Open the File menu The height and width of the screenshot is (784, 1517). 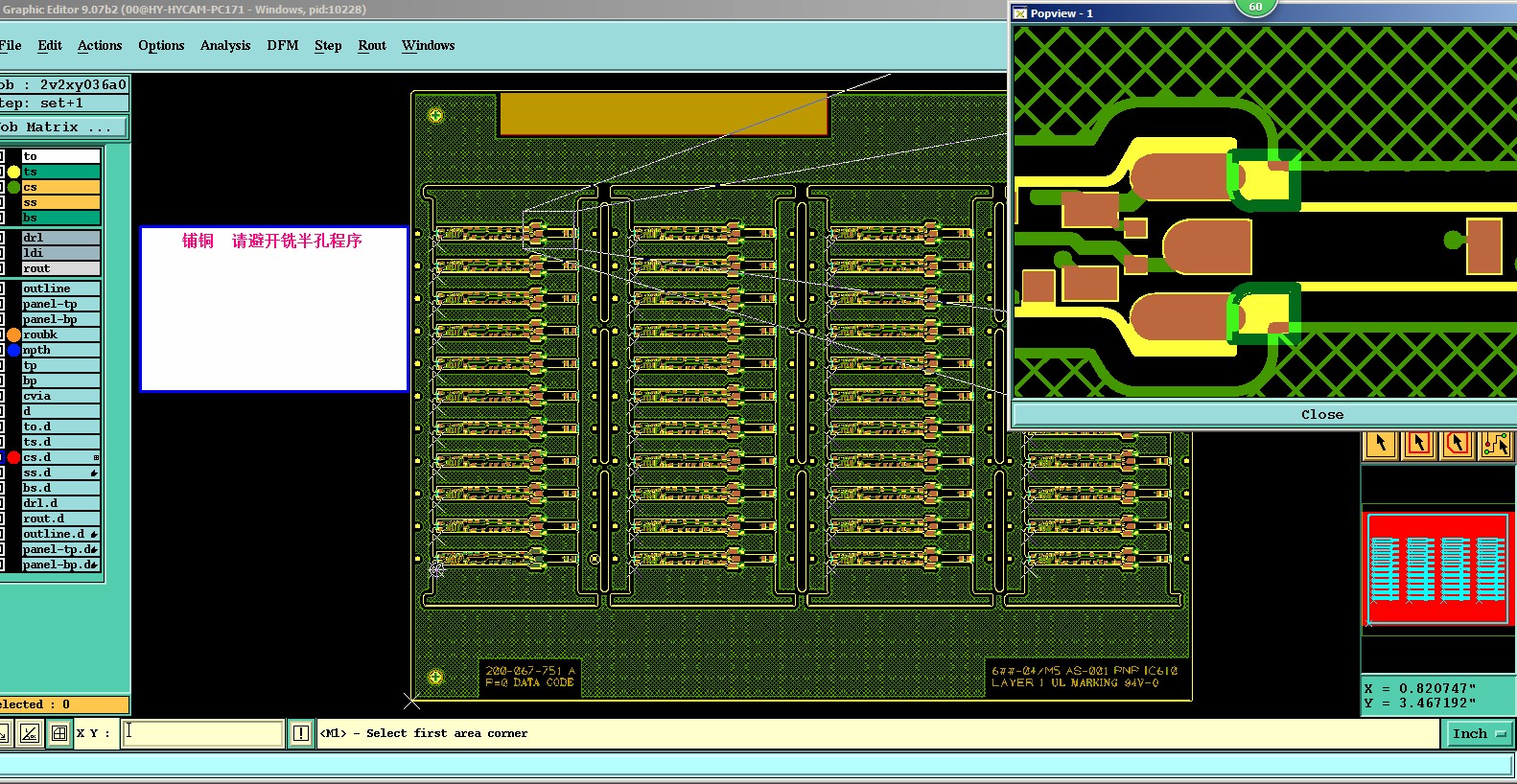pyautogui.click(x=11, y=45)
